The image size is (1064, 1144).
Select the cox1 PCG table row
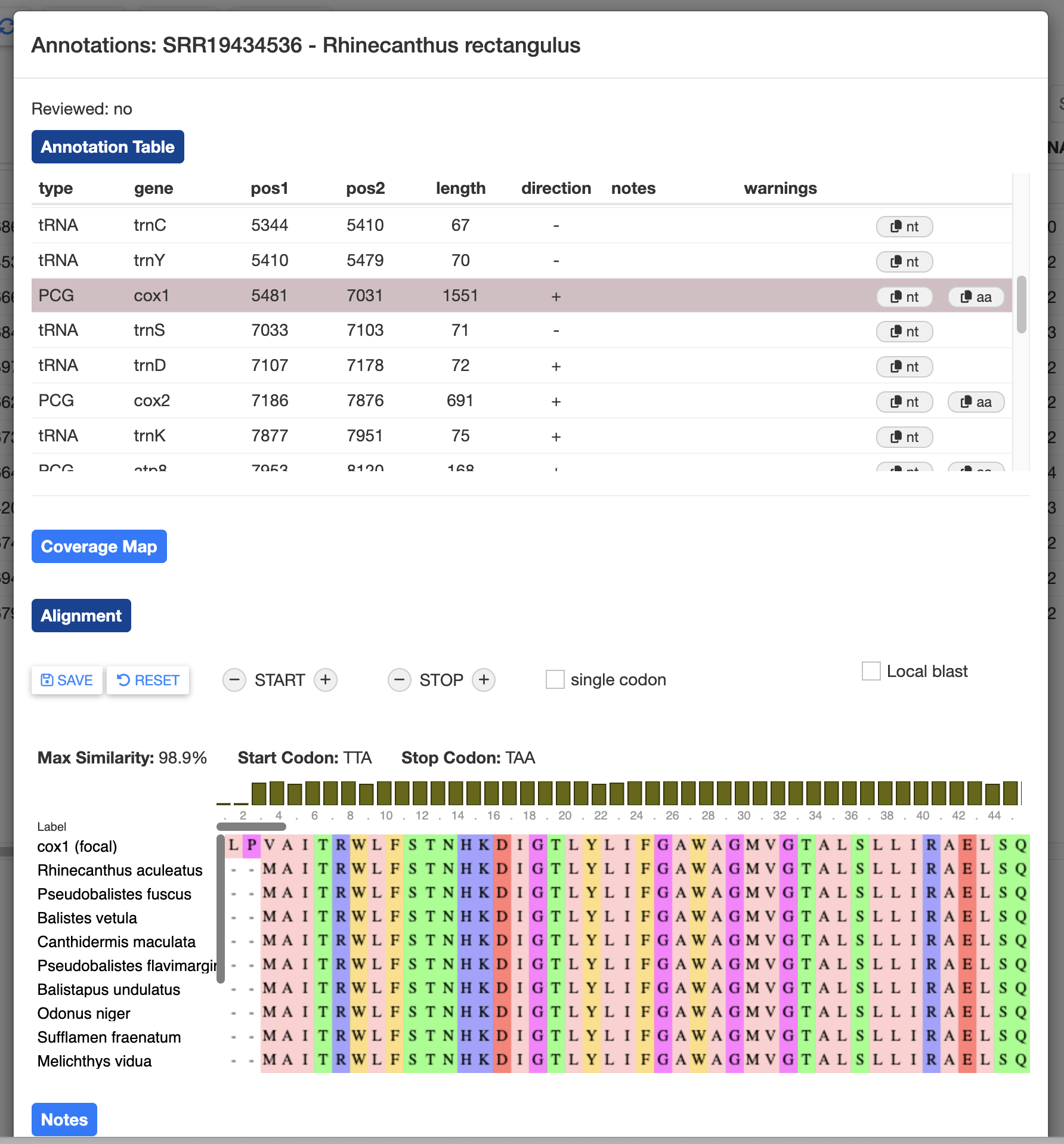pos(522,296)
